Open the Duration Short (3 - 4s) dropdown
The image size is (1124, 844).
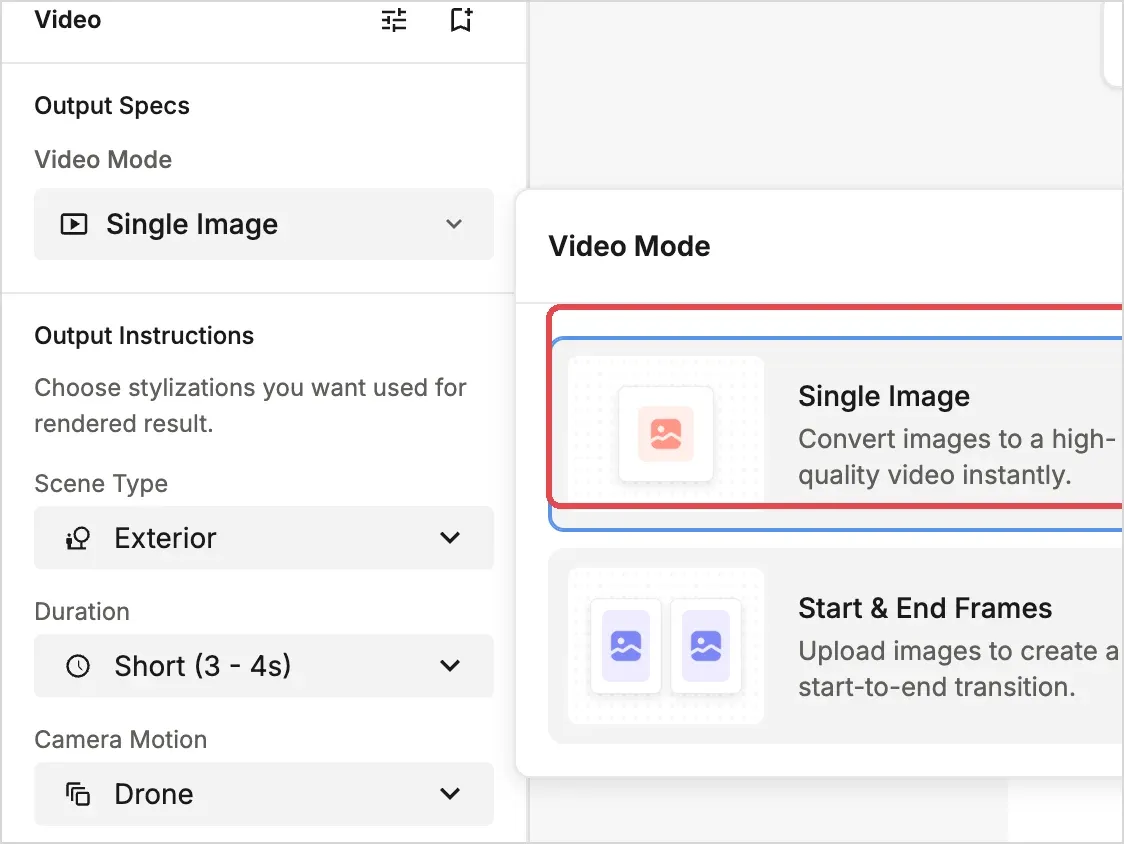point(264,665)
